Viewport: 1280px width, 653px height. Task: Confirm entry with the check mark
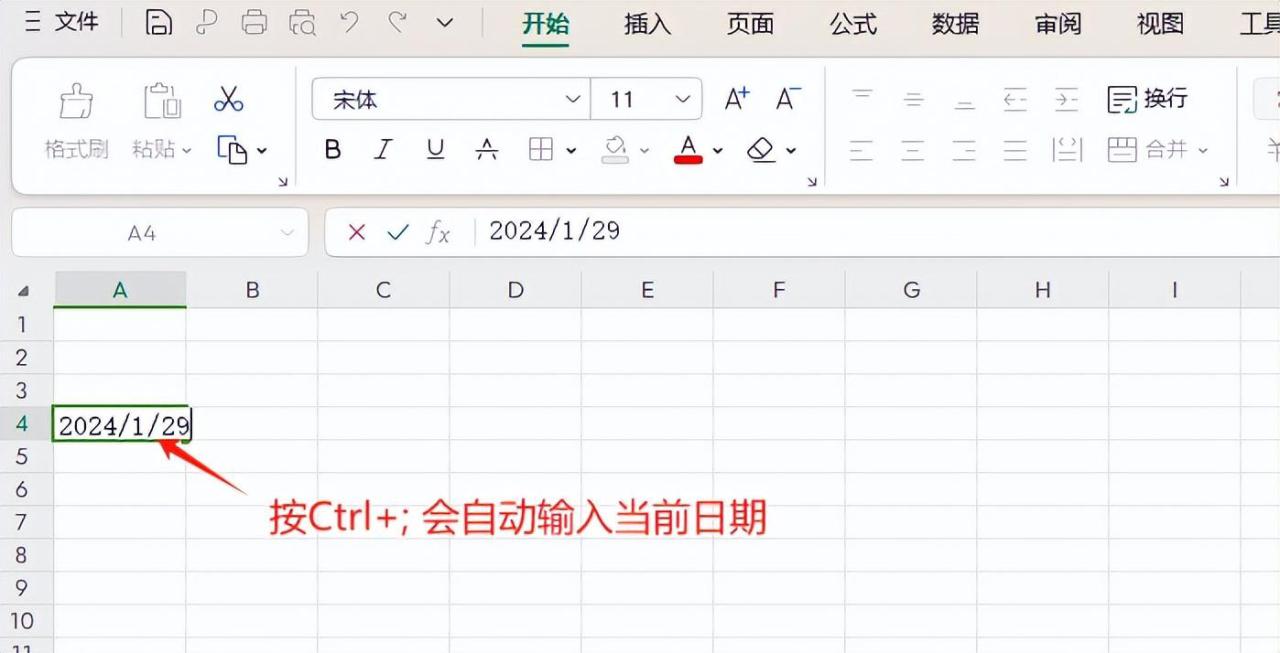(x=398, y=233)
